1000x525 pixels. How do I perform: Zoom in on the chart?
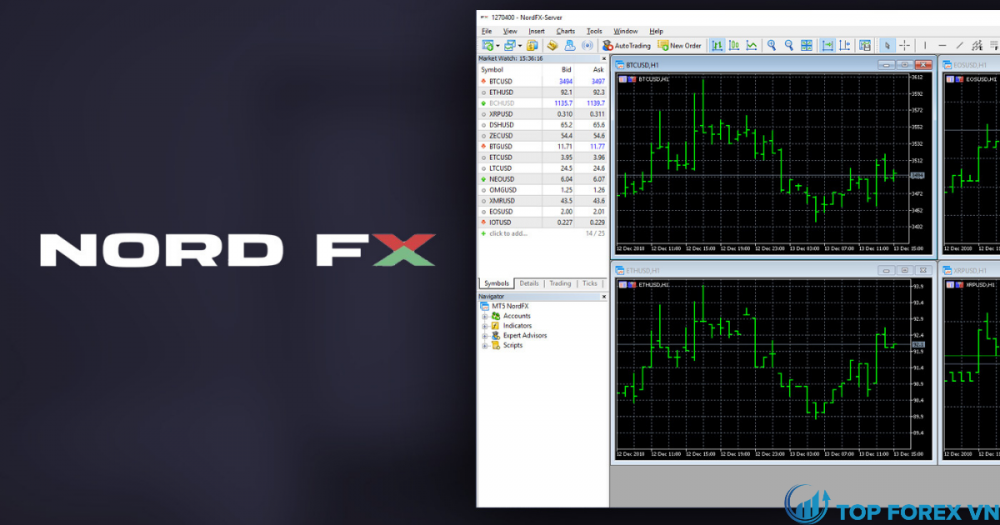[x=771, y=45]
